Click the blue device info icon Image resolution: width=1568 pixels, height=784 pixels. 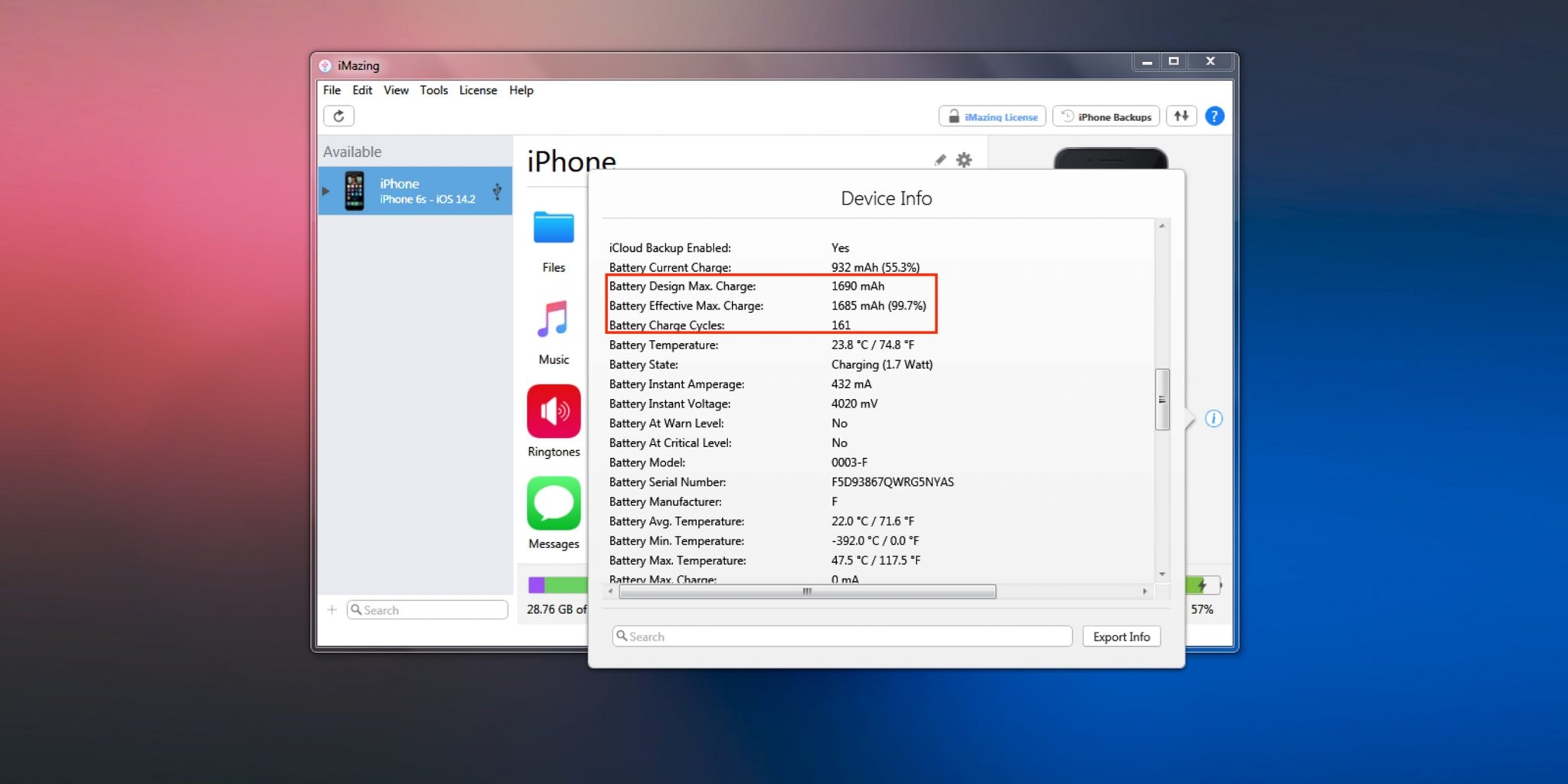(1214, 419)
